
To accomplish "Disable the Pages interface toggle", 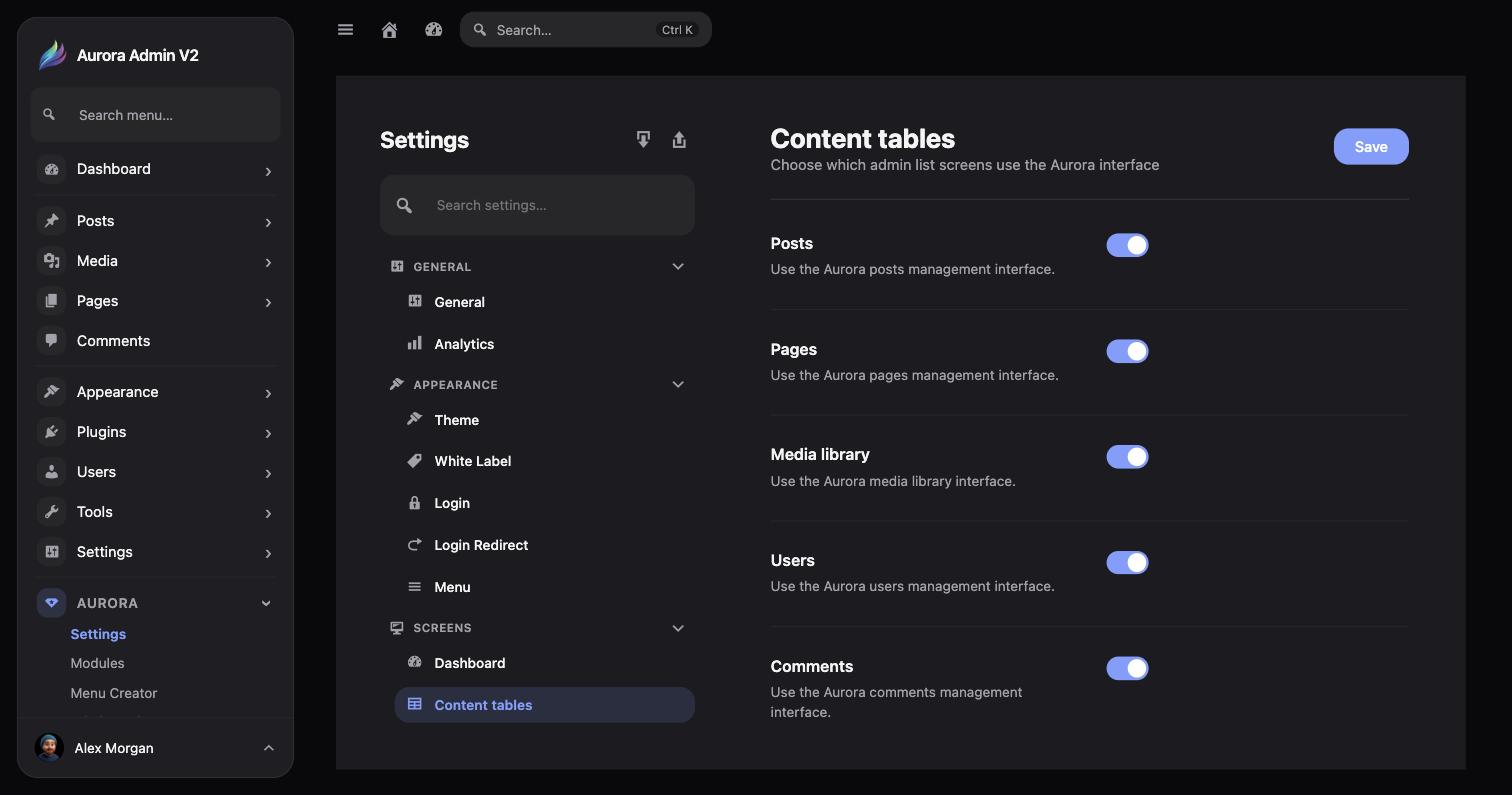I will [x=1127, y=351].
